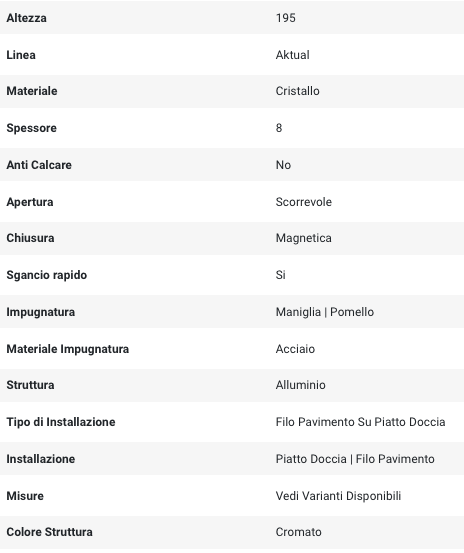Select the Maniglia | Pomello value
The image size is (464, 553).
pos(325,312)
